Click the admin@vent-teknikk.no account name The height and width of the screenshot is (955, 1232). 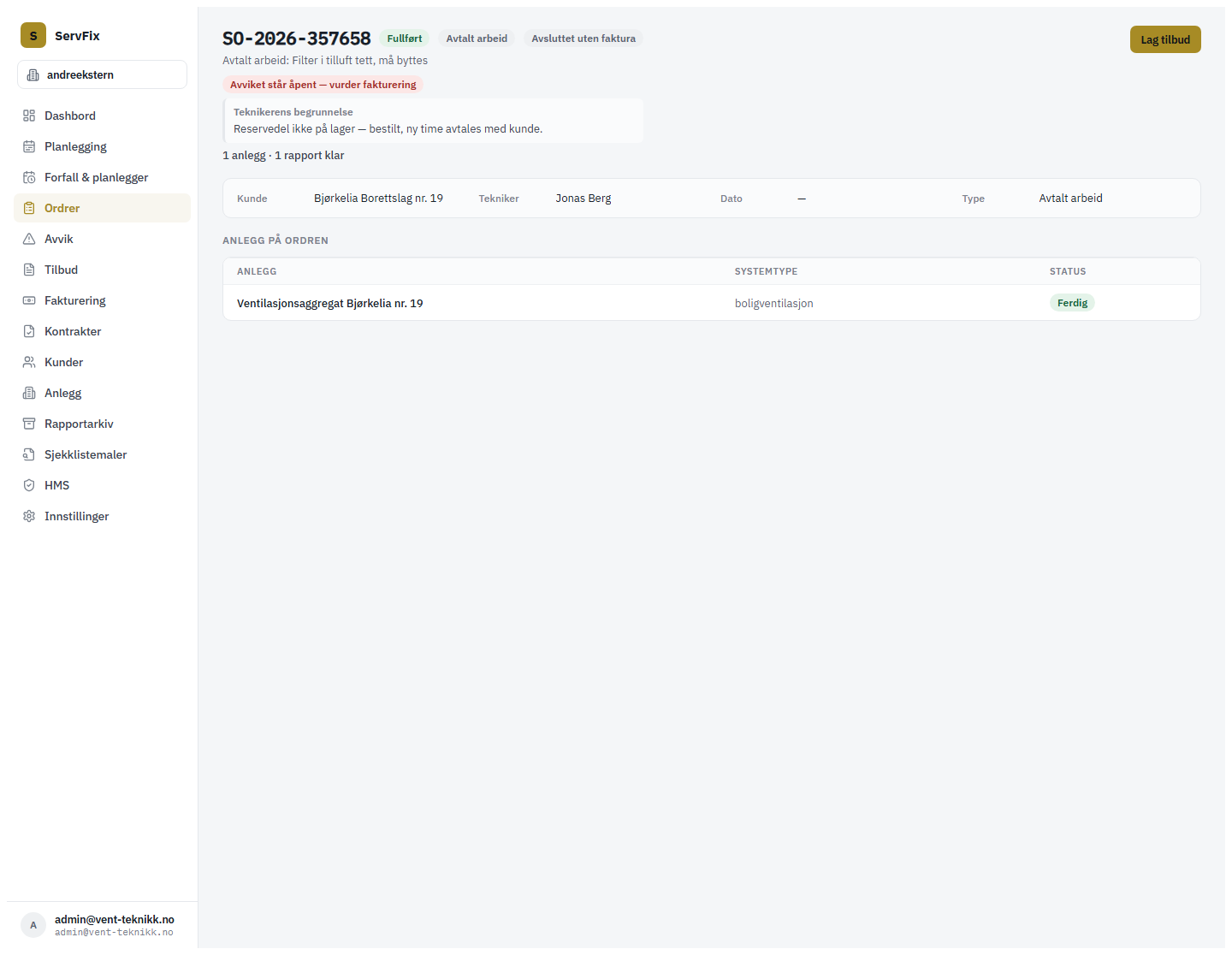click(115, 919)
